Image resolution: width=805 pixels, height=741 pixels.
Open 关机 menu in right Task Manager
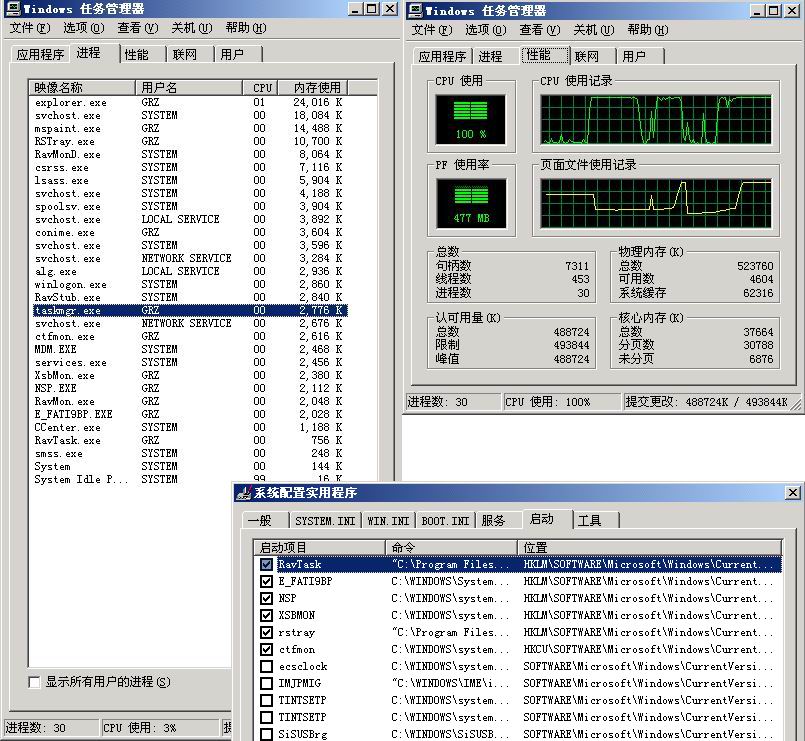(593, 30)
